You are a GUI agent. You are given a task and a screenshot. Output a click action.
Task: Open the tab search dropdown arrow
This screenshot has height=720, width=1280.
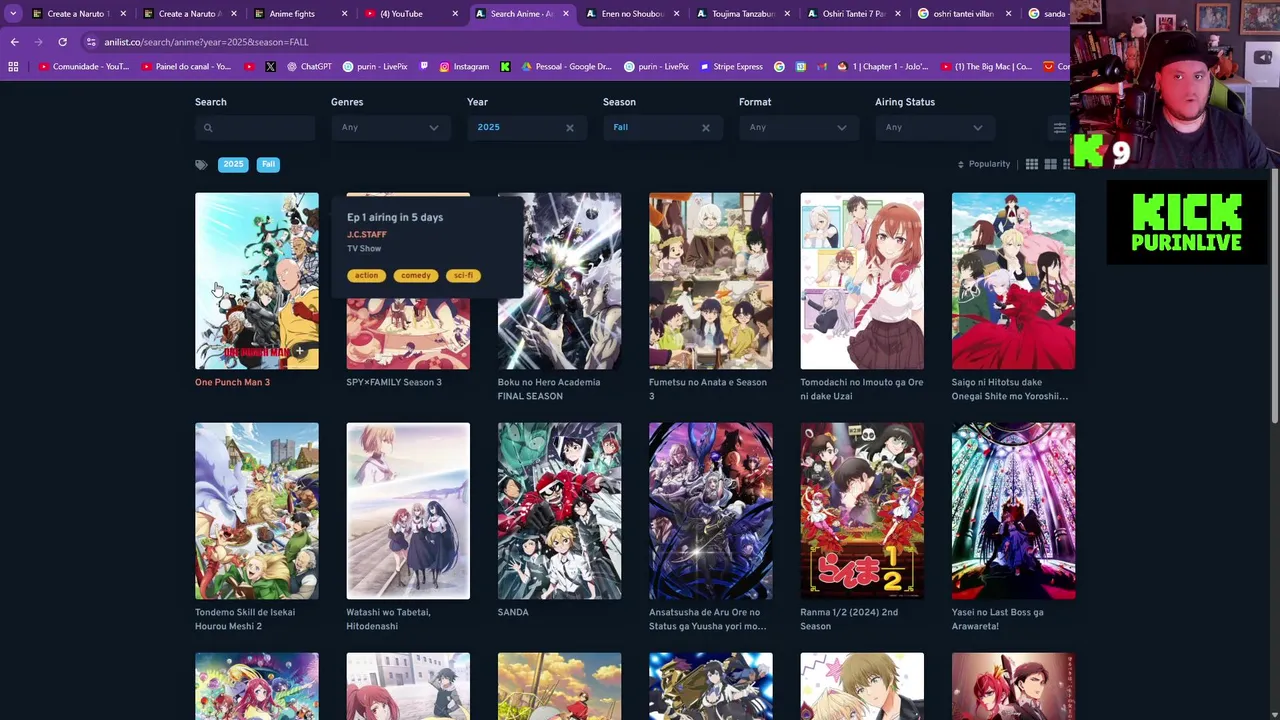coord(13,14)
